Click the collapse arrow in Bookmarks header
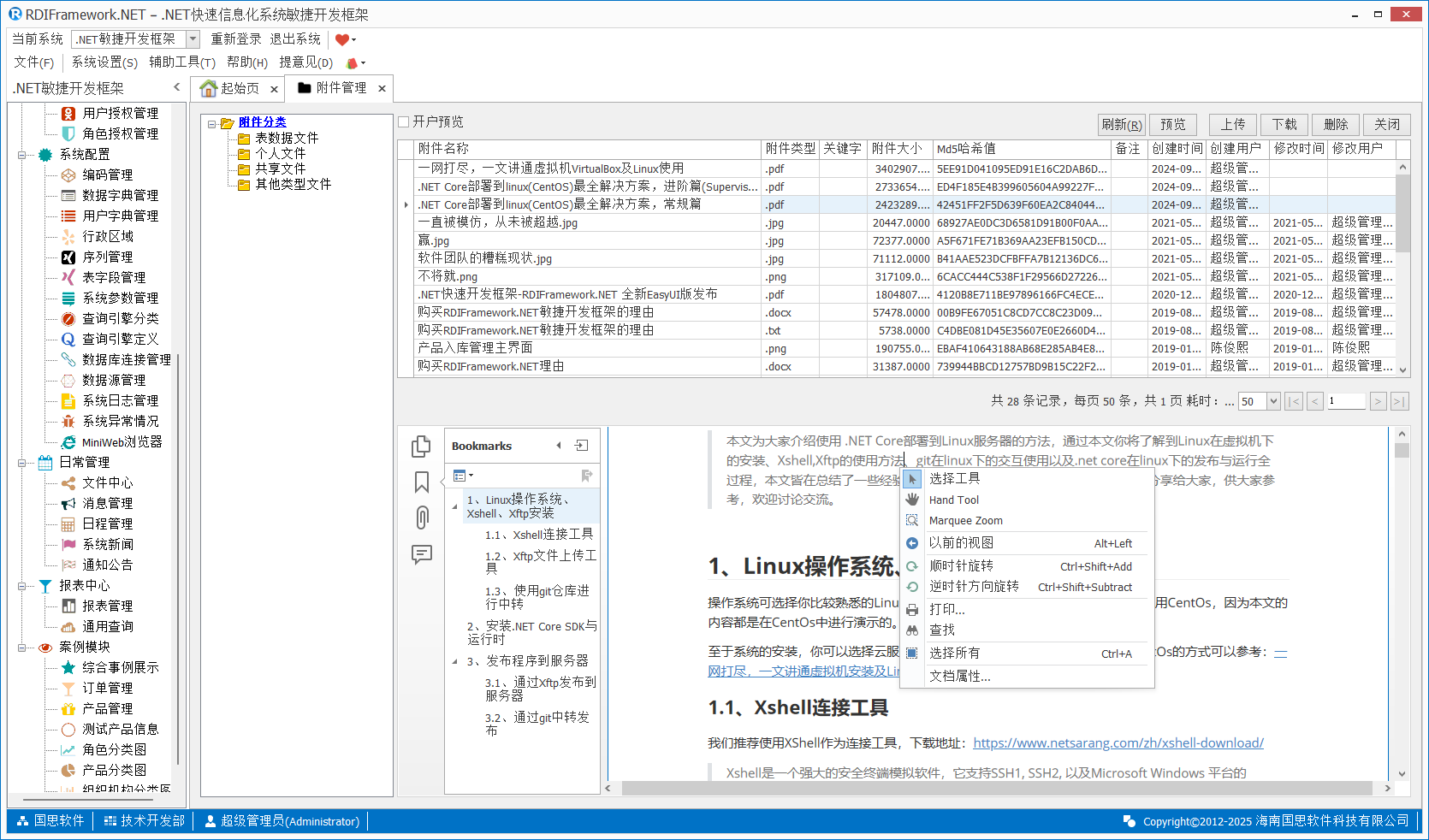 (x=559, y=446)
